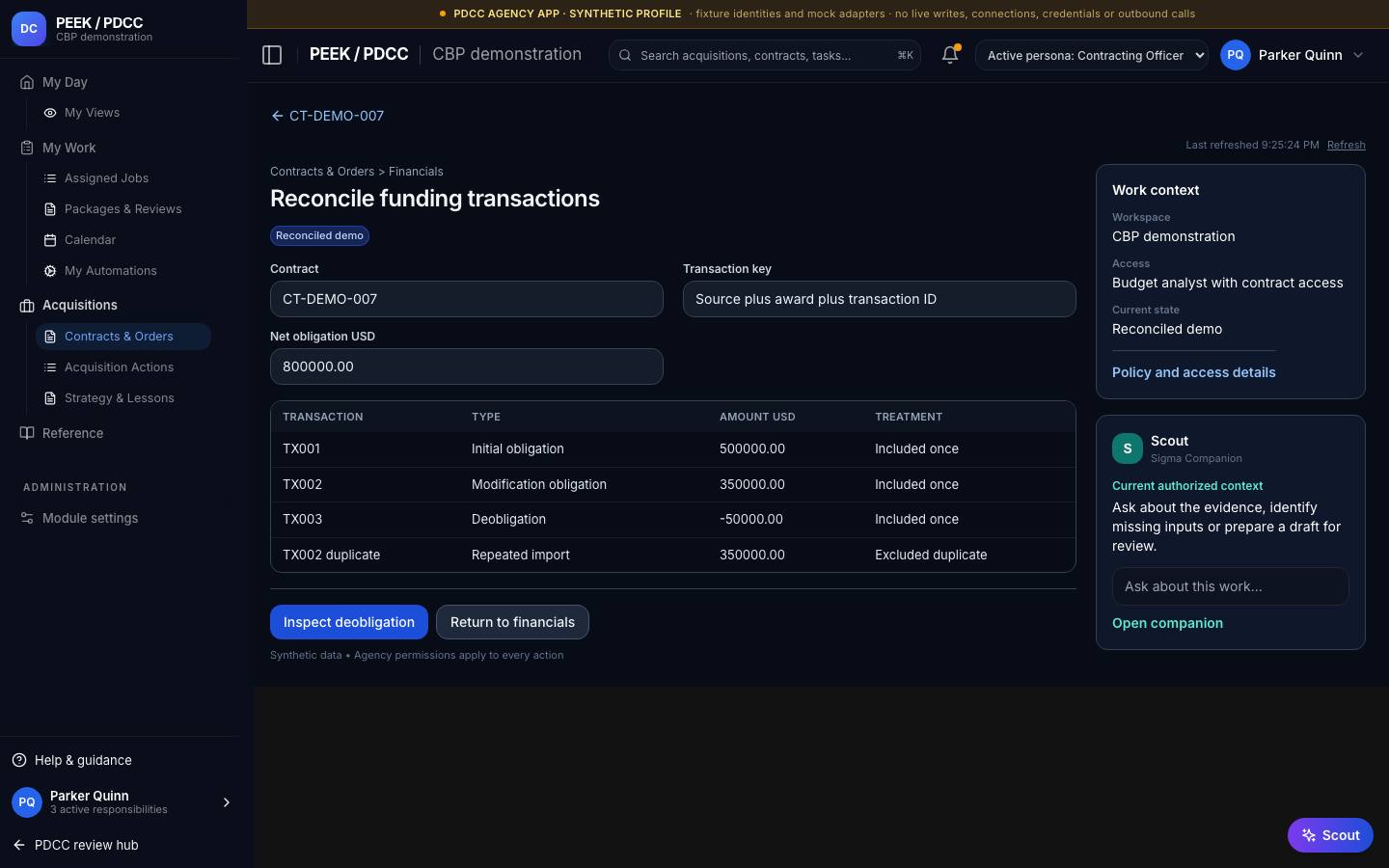Click the DC workspace logo badge
Screen dimensions: 1389x868
[29, 29]
